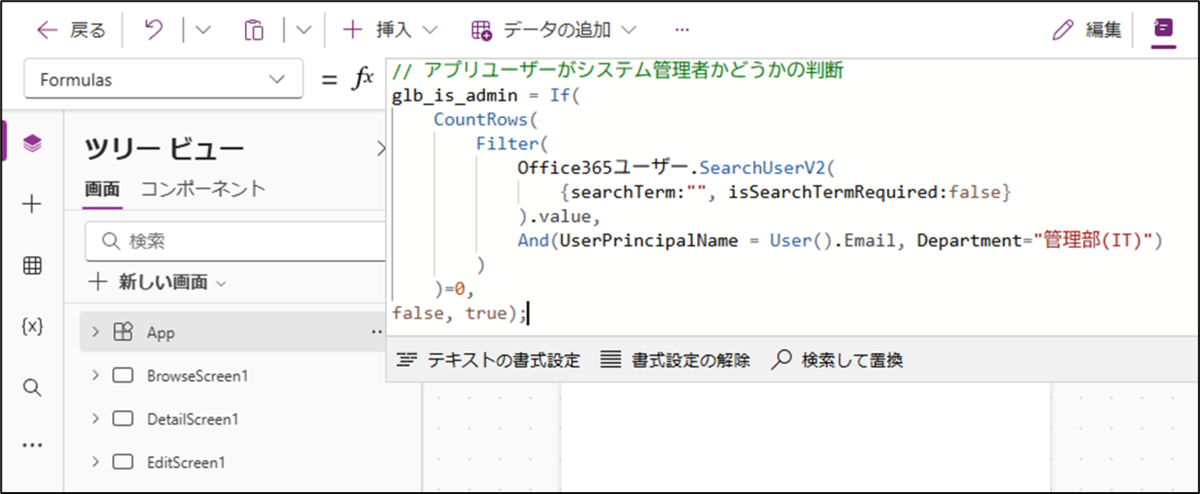
Task: Open the Formulas property dropdown
Action: pos(164,80)
